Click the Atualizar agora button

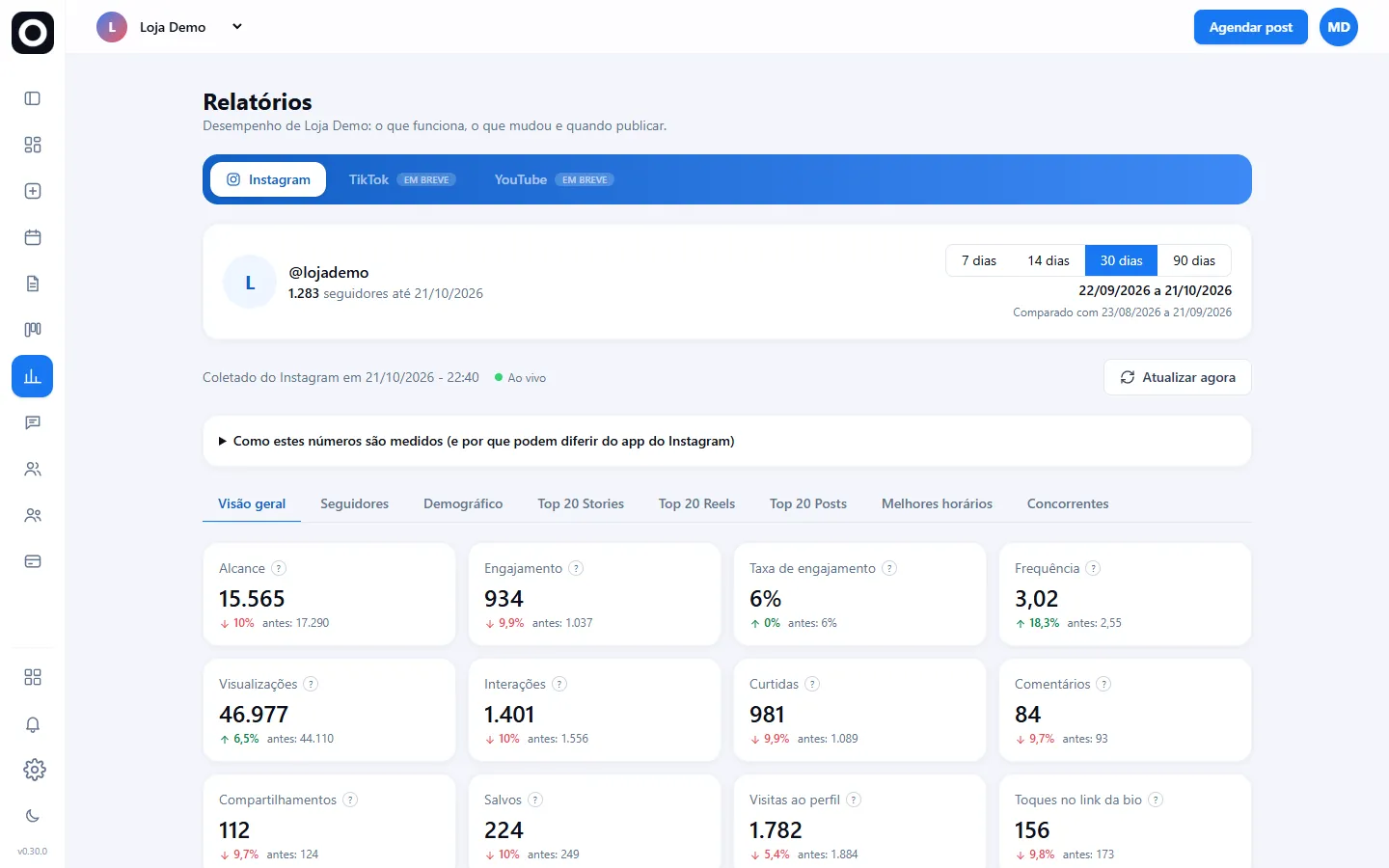[1178, 377]
